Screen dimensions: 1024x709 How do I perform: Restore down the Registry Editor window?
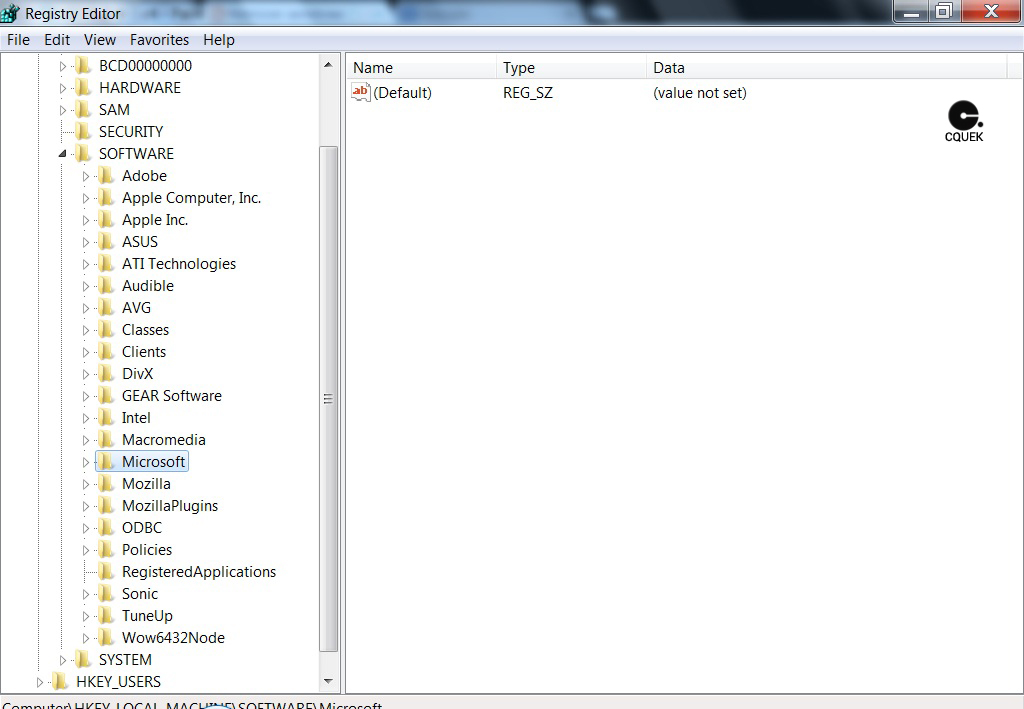(x=944, y=11)
